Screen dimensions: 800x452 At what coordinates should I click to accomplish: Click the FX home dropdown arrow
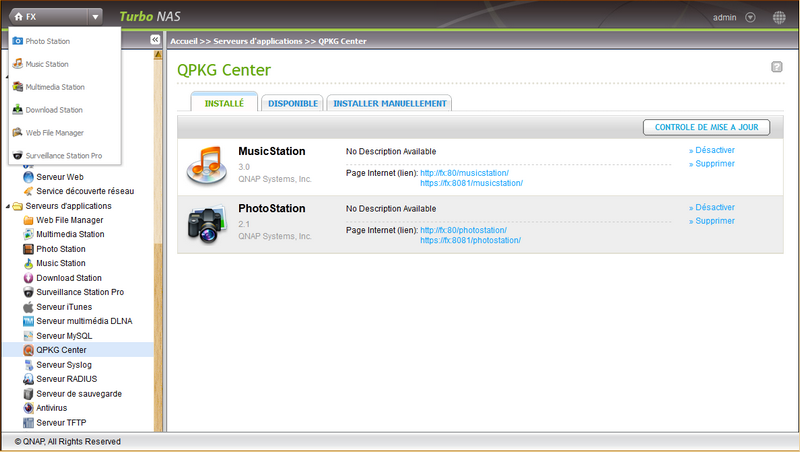(x=95, y=17)
